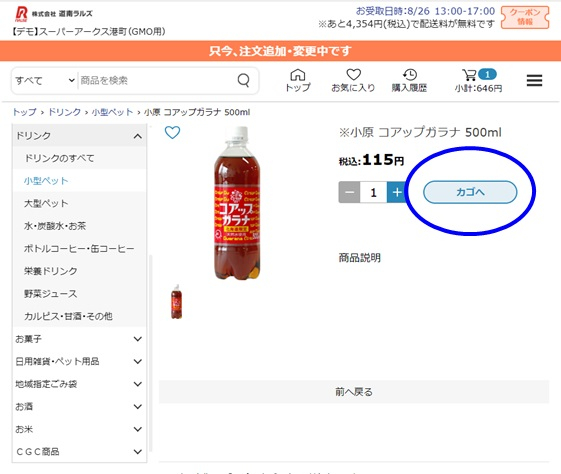
Task: Click the Ralse company logo
Action: [54, 14]
